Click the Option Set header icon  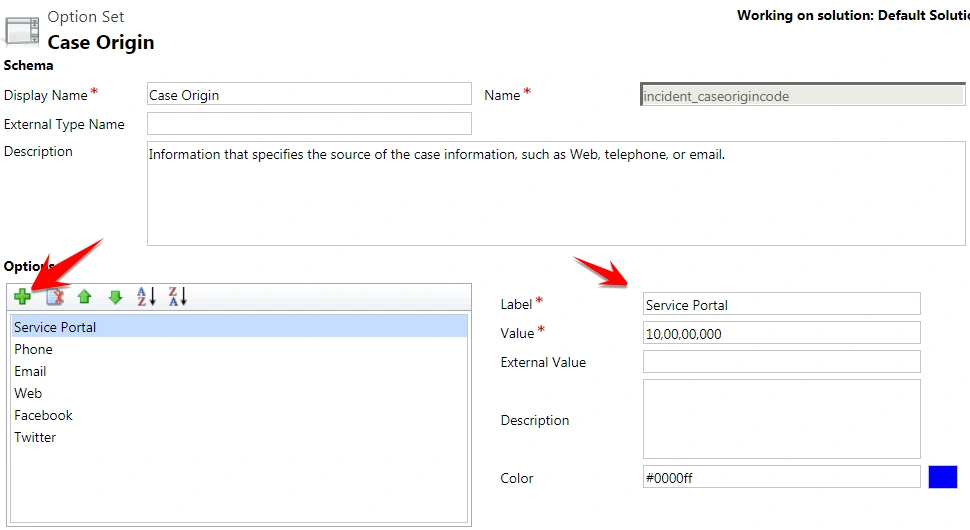click(22, 31)
